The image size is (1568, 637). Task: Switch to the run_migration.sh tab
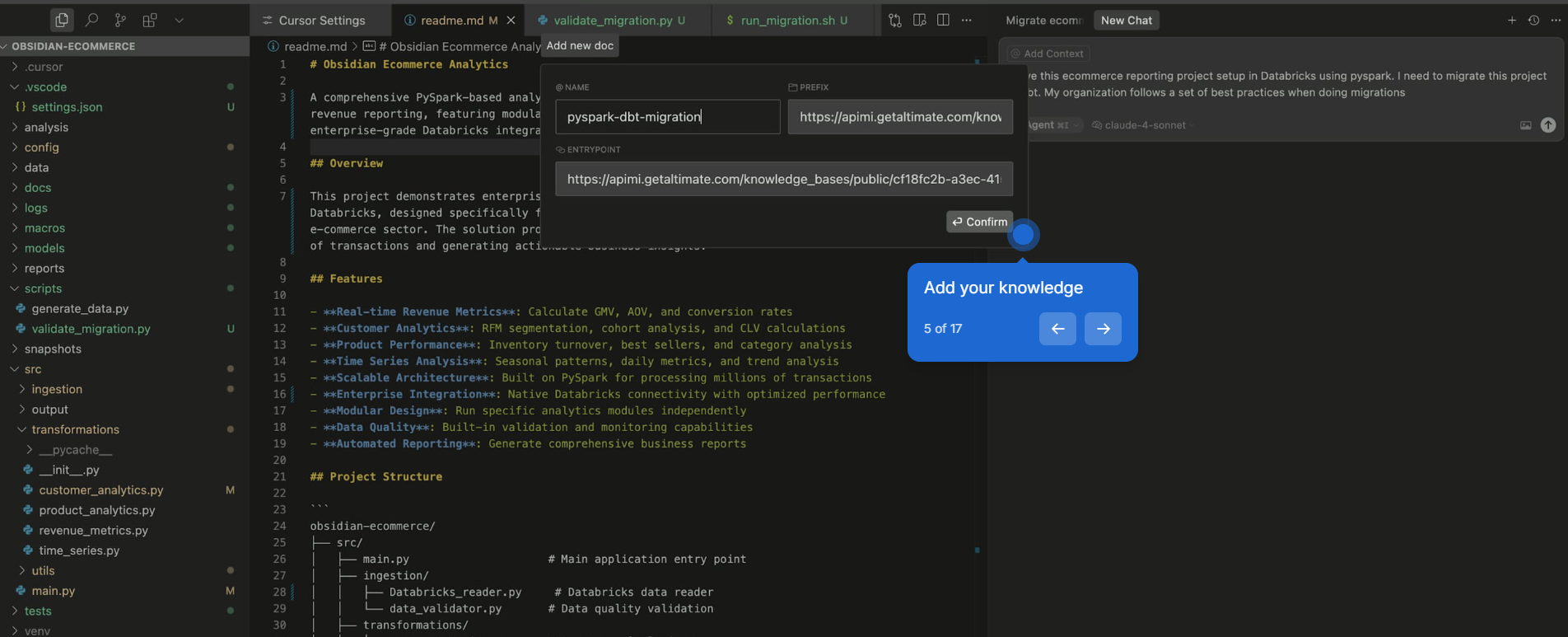click(786, 20)
